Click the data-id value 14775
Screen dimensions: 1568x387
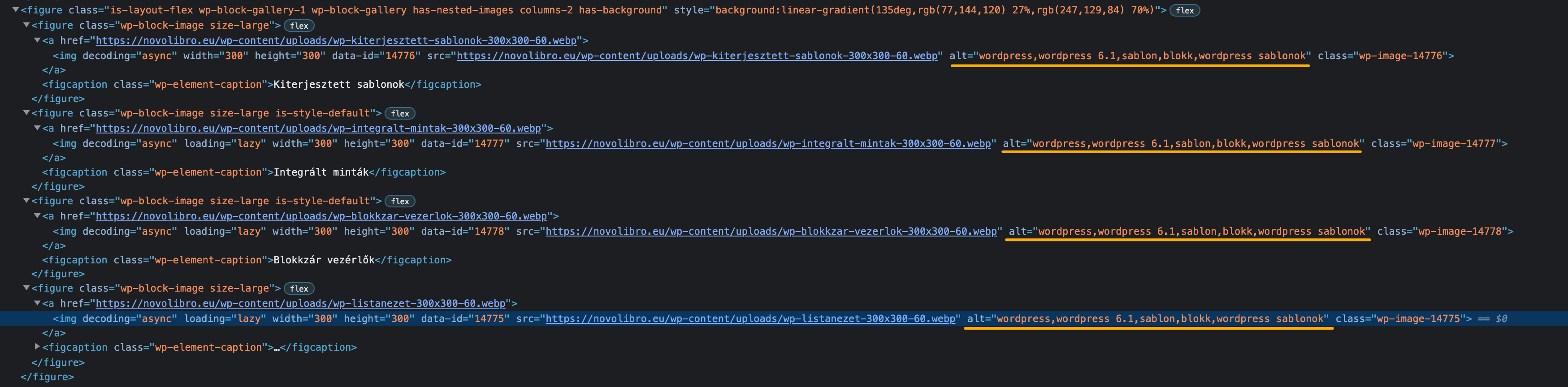pos(489,318)
